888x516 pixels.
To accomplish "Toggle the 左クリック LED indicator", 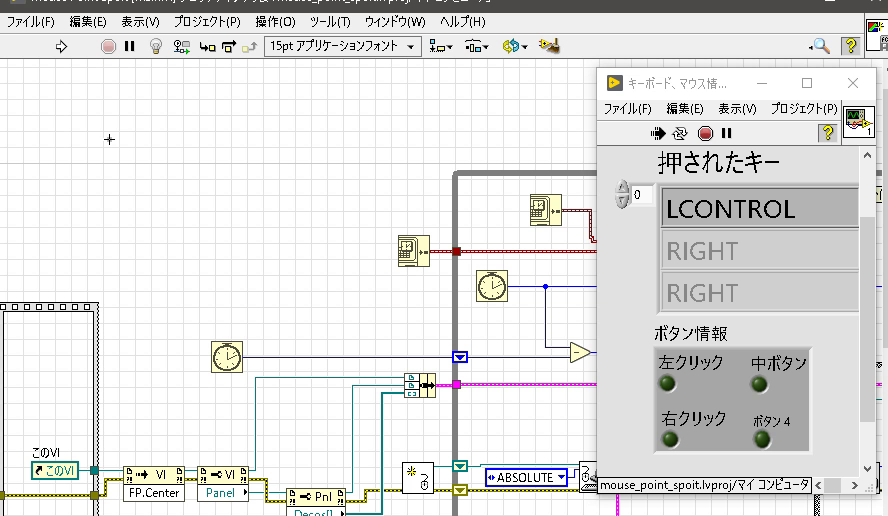I will pos(667,383).
